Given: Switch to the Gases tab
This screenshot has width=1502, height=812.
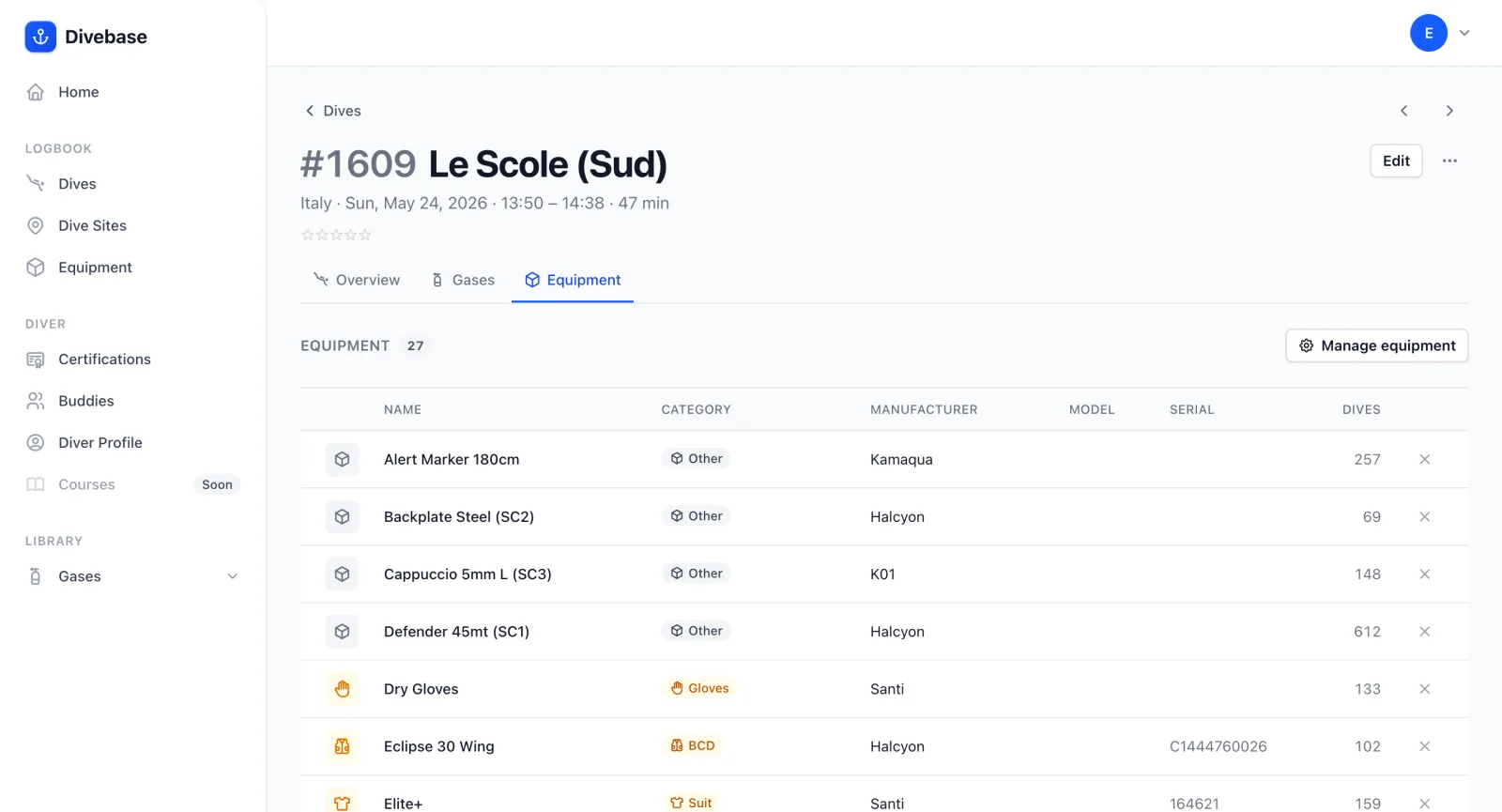Looking at the screenshot, I should pos(463,280).
